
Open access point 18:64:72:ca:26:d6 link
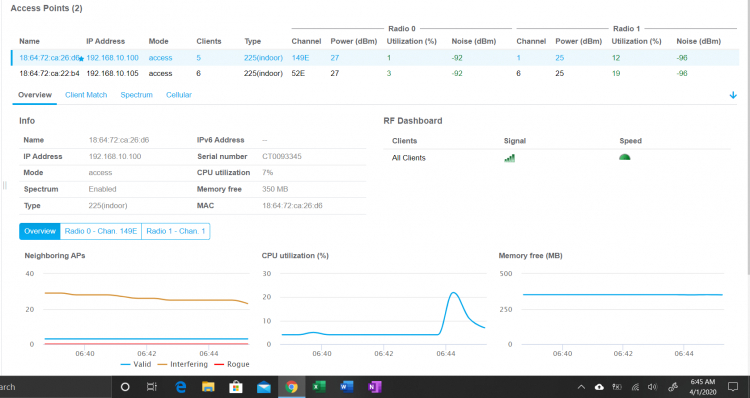click(49, 57)
